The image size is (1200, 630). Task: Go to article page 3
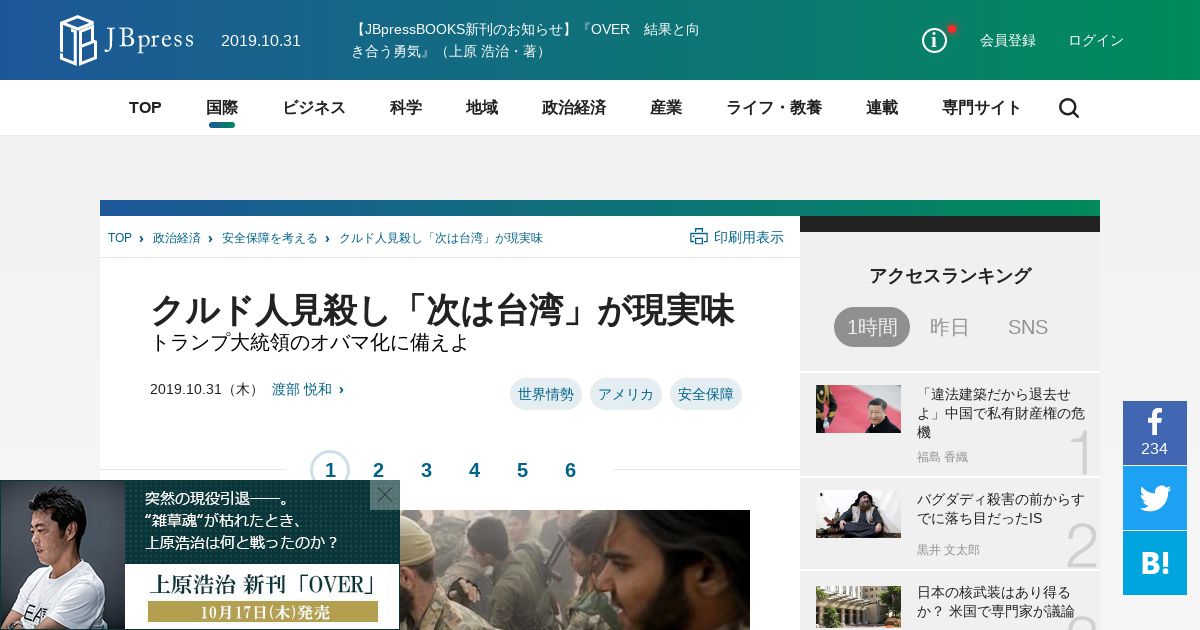point(426,470)
